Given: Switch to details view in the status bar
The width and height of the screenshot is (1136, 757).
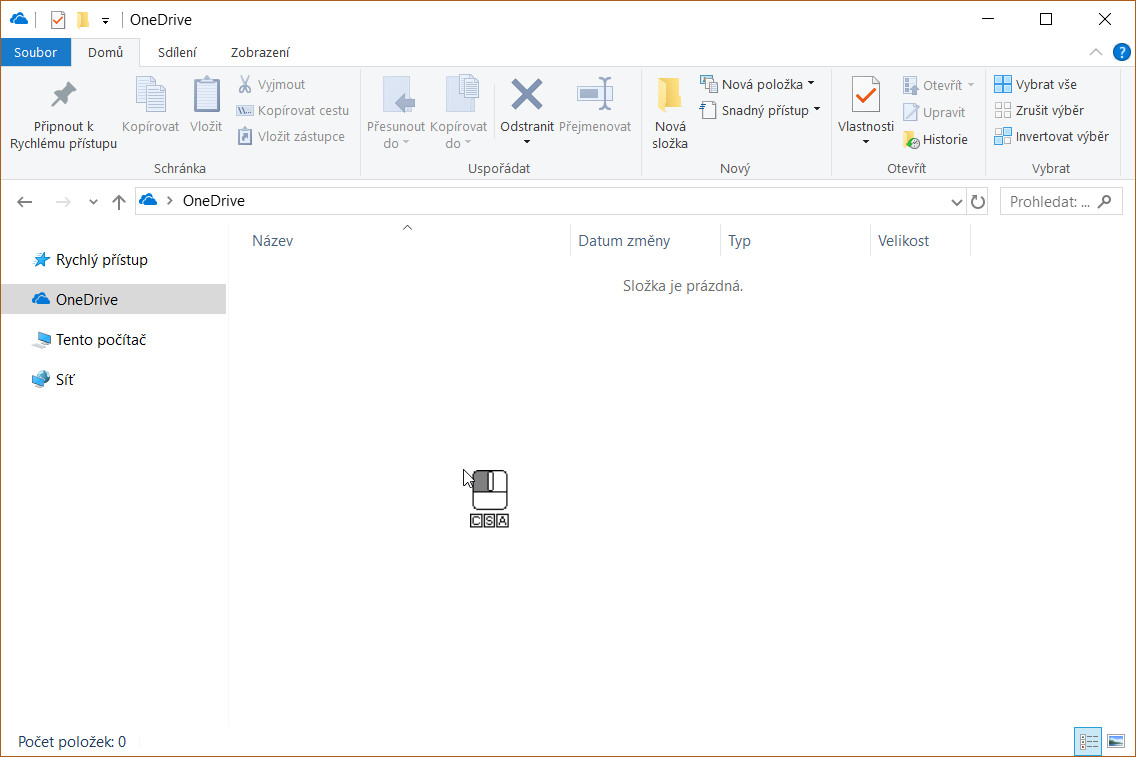Looking at the screenshot, I should click(1087, 742).
